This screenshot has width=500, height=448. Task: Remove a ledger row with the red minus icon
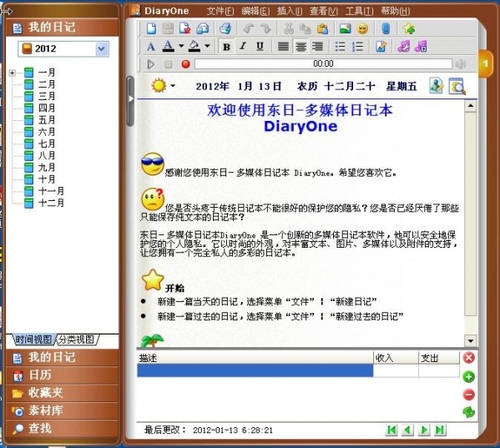[x=469, y=395]
